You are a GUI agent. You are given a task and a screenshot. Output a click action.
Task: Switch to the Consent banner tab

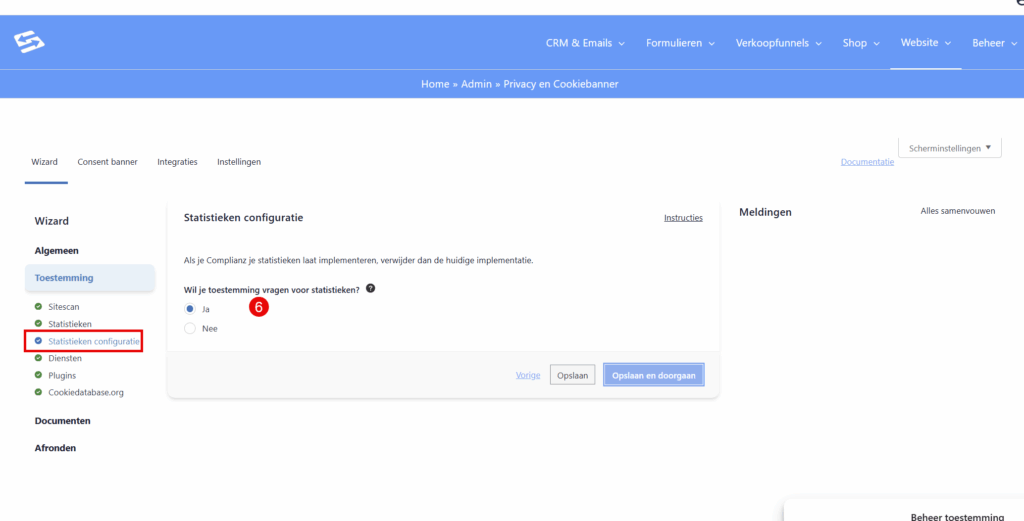click(107, 162)
